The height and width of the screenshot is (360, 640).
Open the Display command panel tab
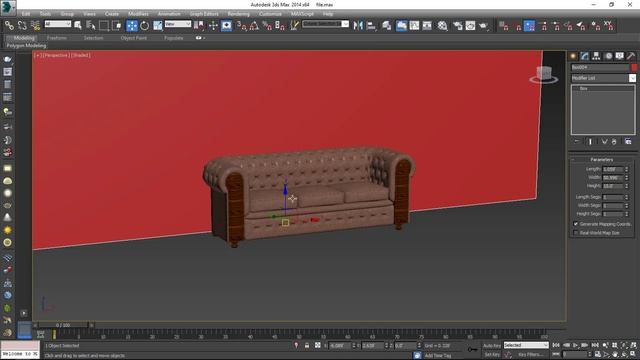(620, 56)
